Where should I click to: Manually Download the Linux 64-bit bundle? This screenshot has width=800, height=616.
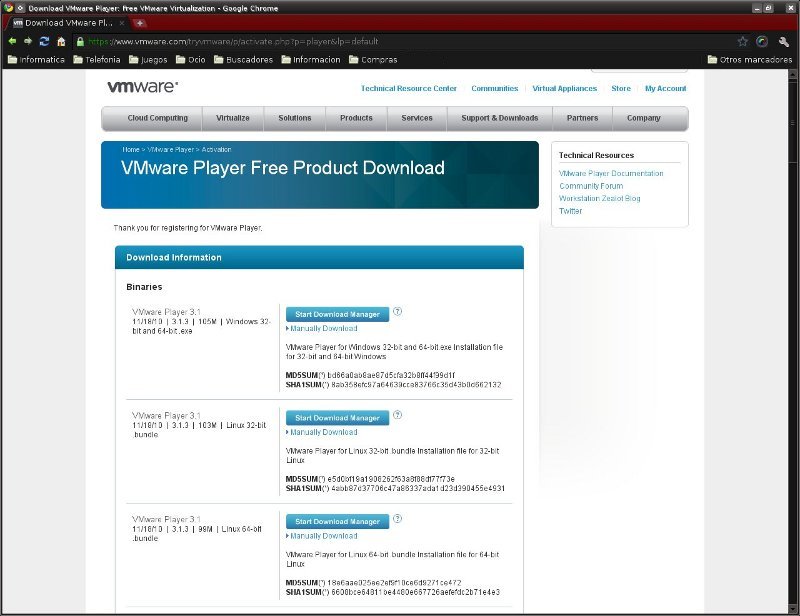pos(323,536)
